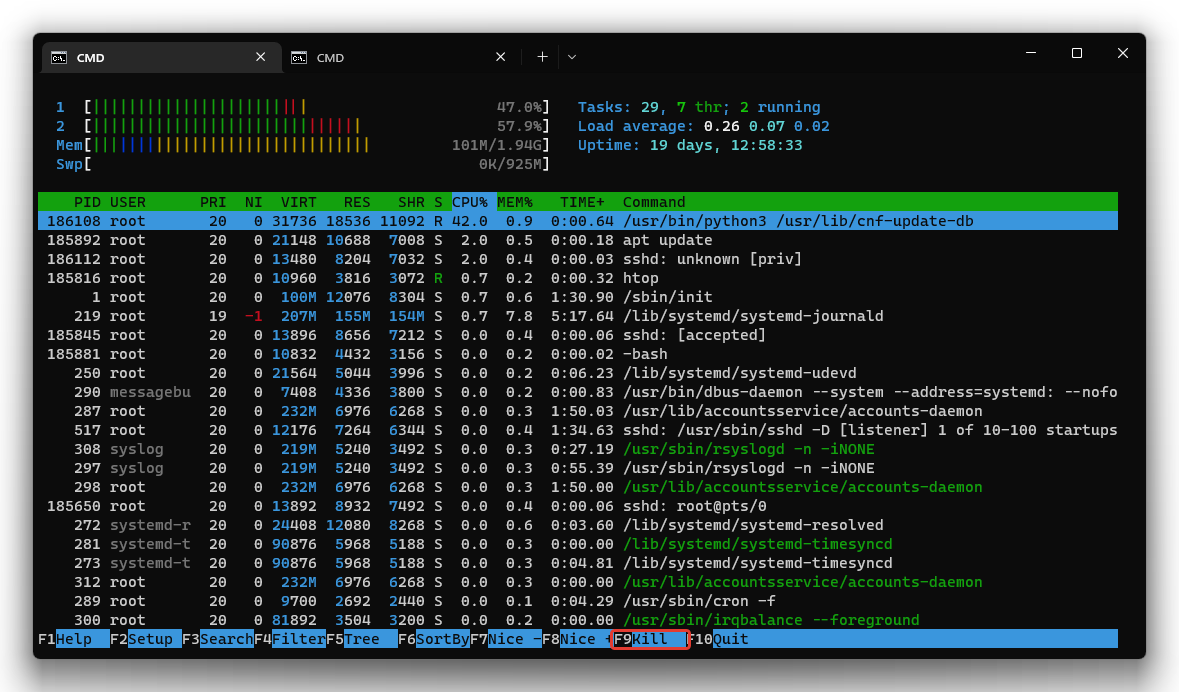
Task: Select systemd-timesyncd row with PID 281
Action: coord(577,545)
